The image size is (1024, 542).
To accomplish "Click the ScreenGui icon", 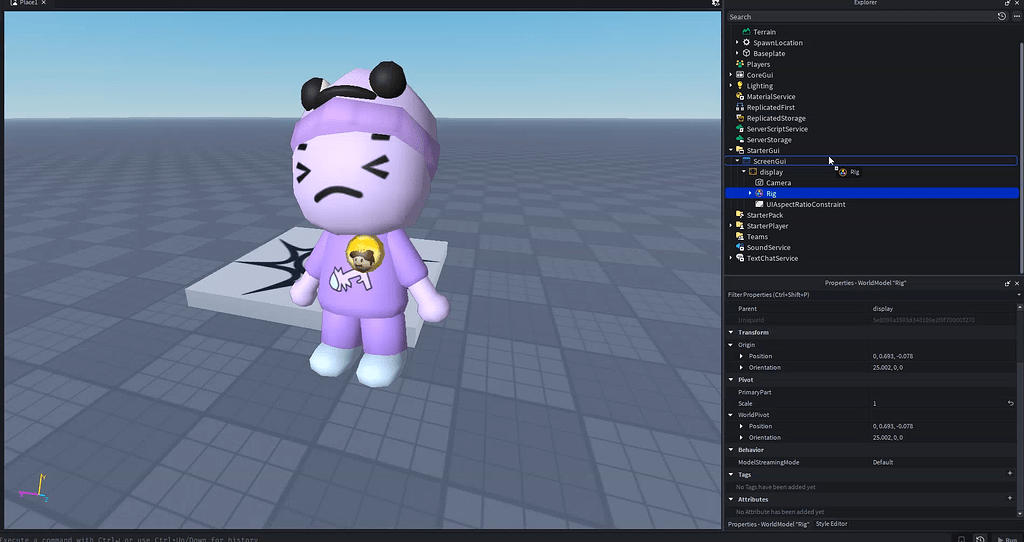I will click(x=746, y=161).
